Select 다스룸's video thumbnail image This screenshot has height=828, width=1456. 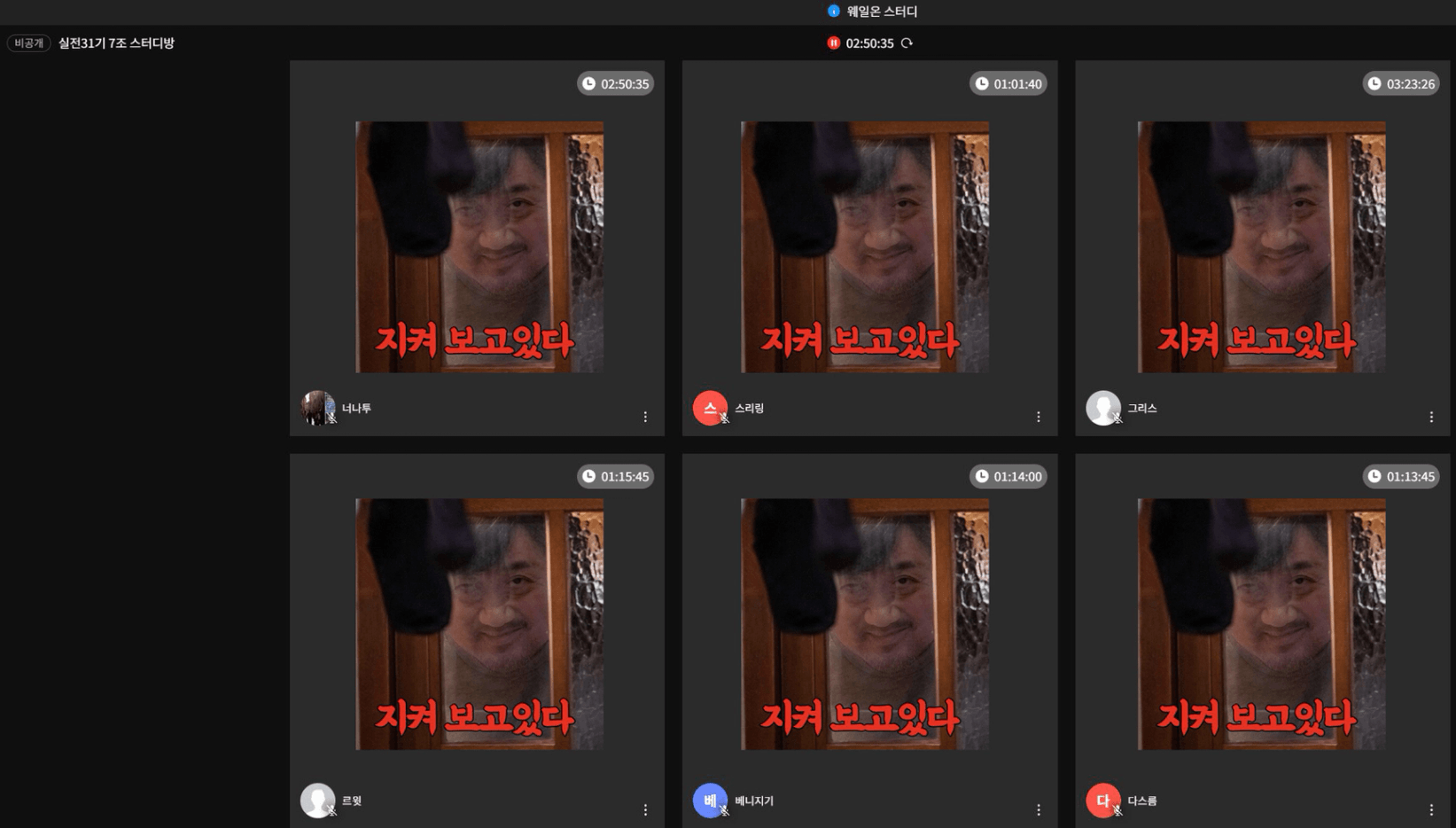[x=1262, y=624]
